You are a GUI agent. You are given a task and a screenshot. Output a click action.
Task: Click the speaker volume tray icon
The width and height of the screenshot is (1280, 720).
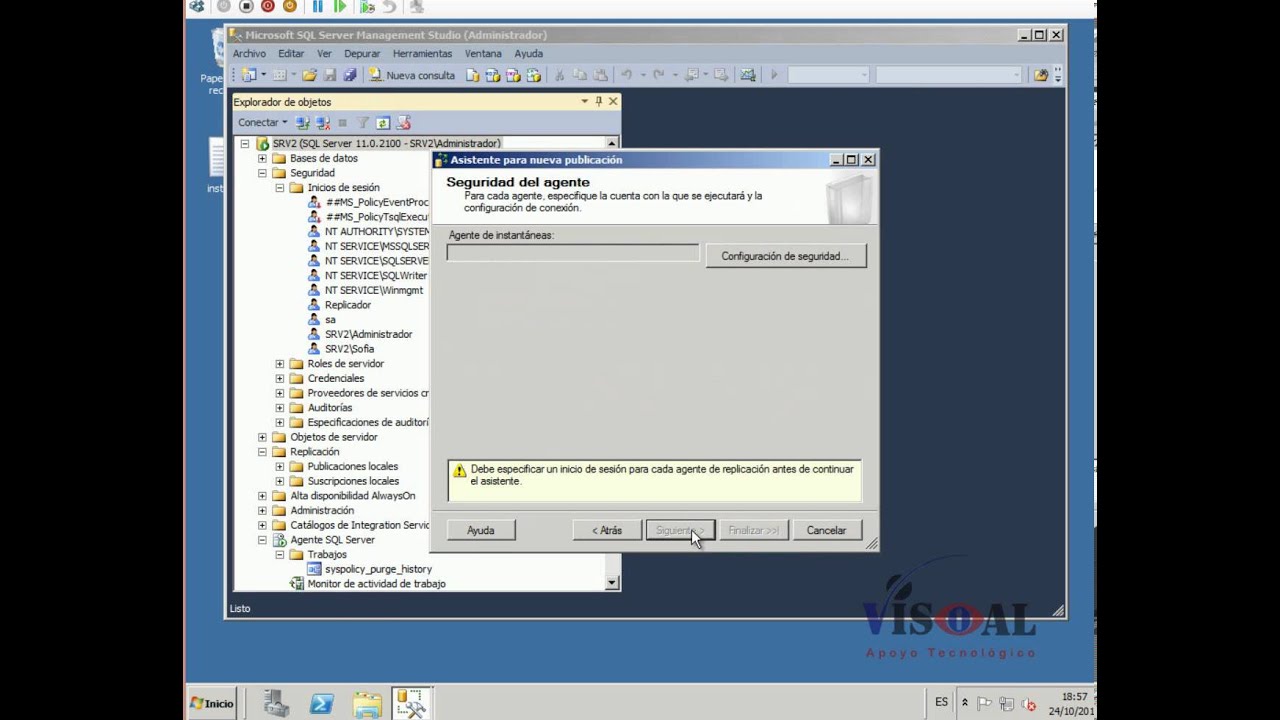pyautogui.click(x=1029, y=704)
